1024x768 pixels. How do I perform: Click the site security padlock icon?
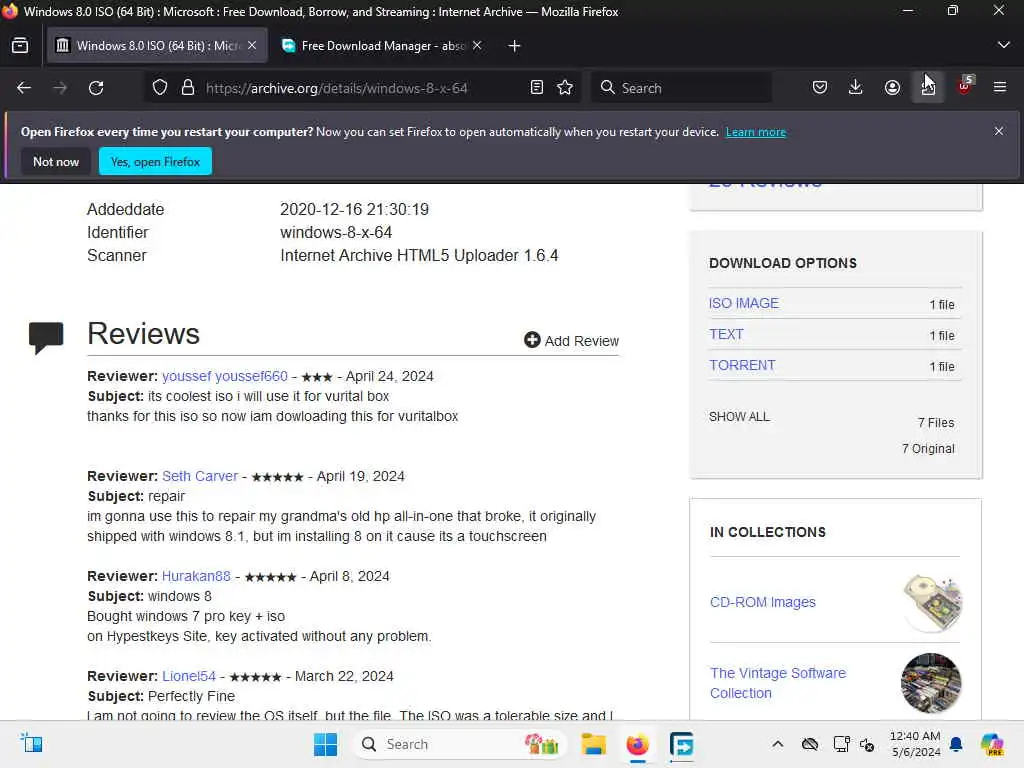click(188, 88)
